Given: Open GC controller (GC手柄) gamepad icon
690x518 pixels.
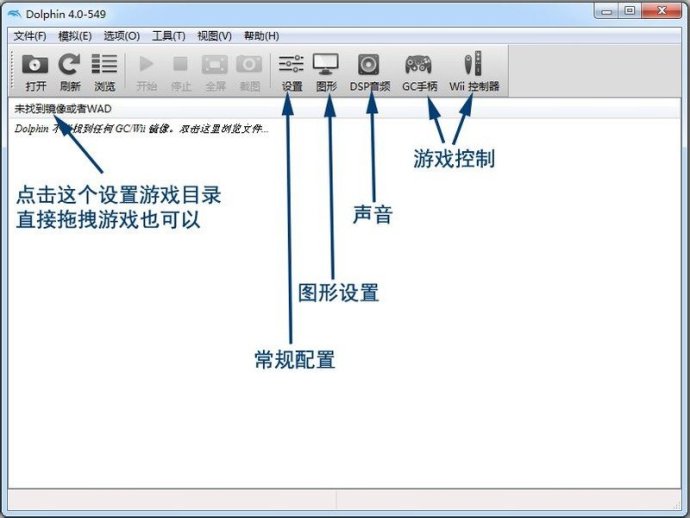Looking at the screenshot, I should (418, 65).
